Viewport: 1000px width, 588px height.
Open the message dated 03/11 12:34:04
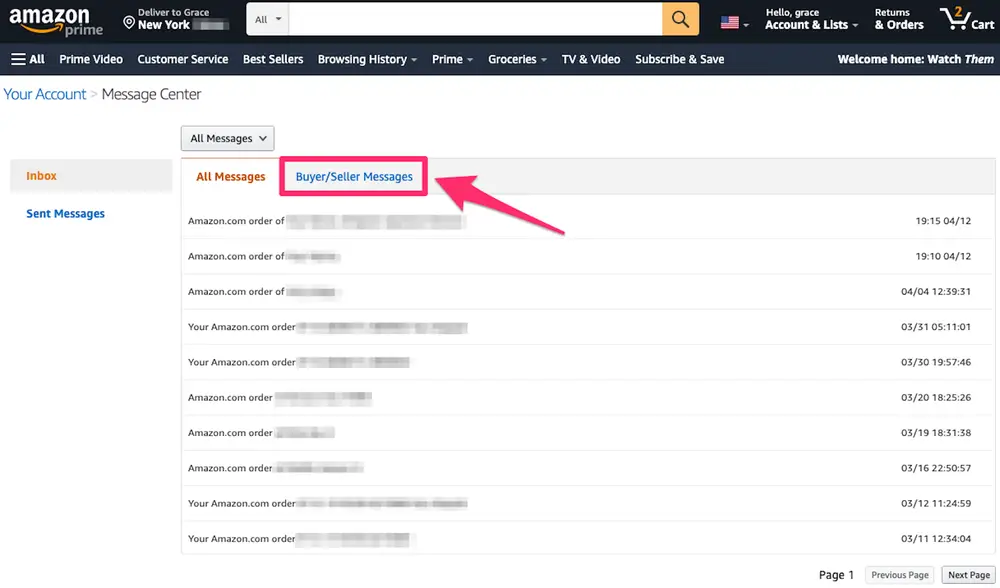588,538
